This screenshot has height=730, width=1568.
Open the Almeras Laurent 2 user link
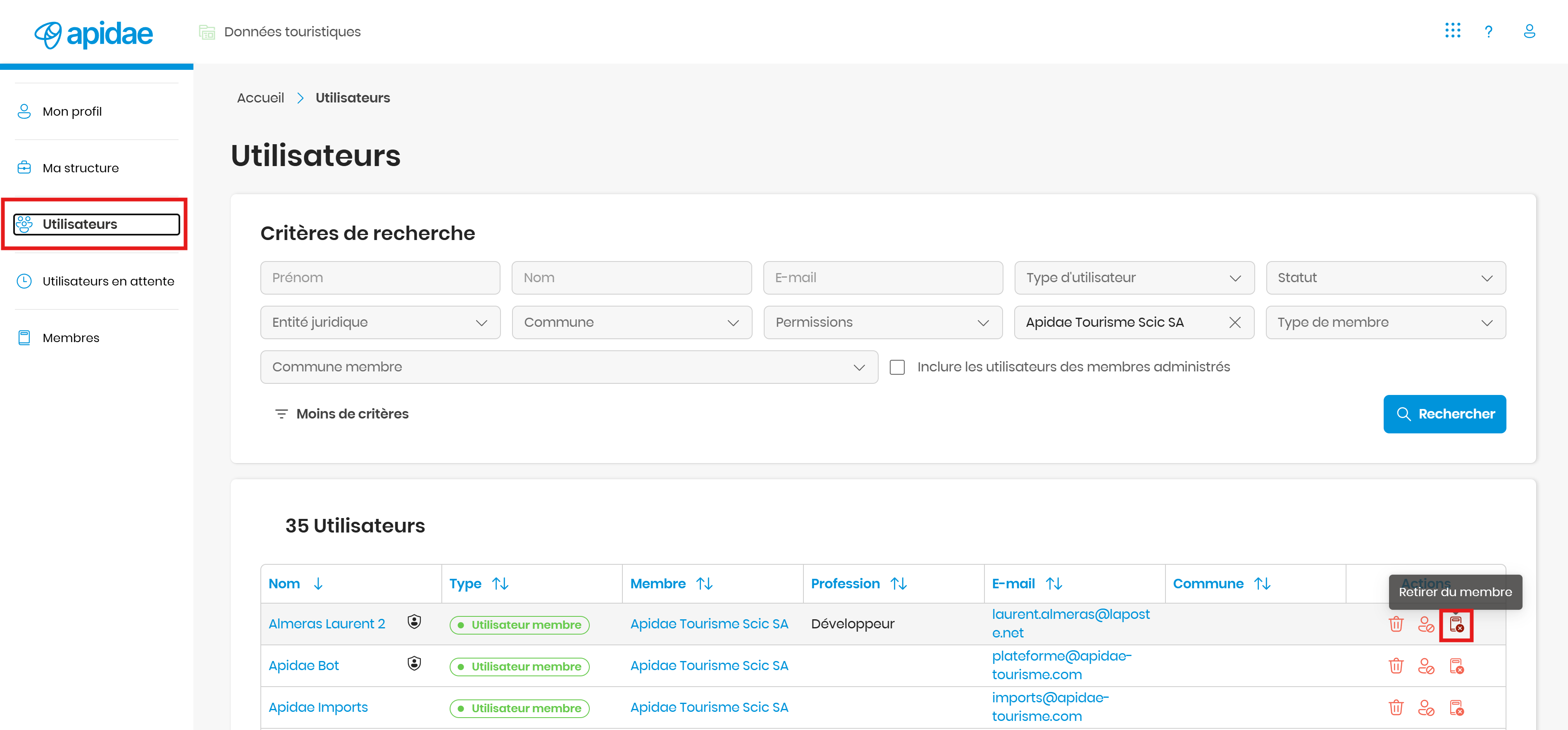click(327, 623)
